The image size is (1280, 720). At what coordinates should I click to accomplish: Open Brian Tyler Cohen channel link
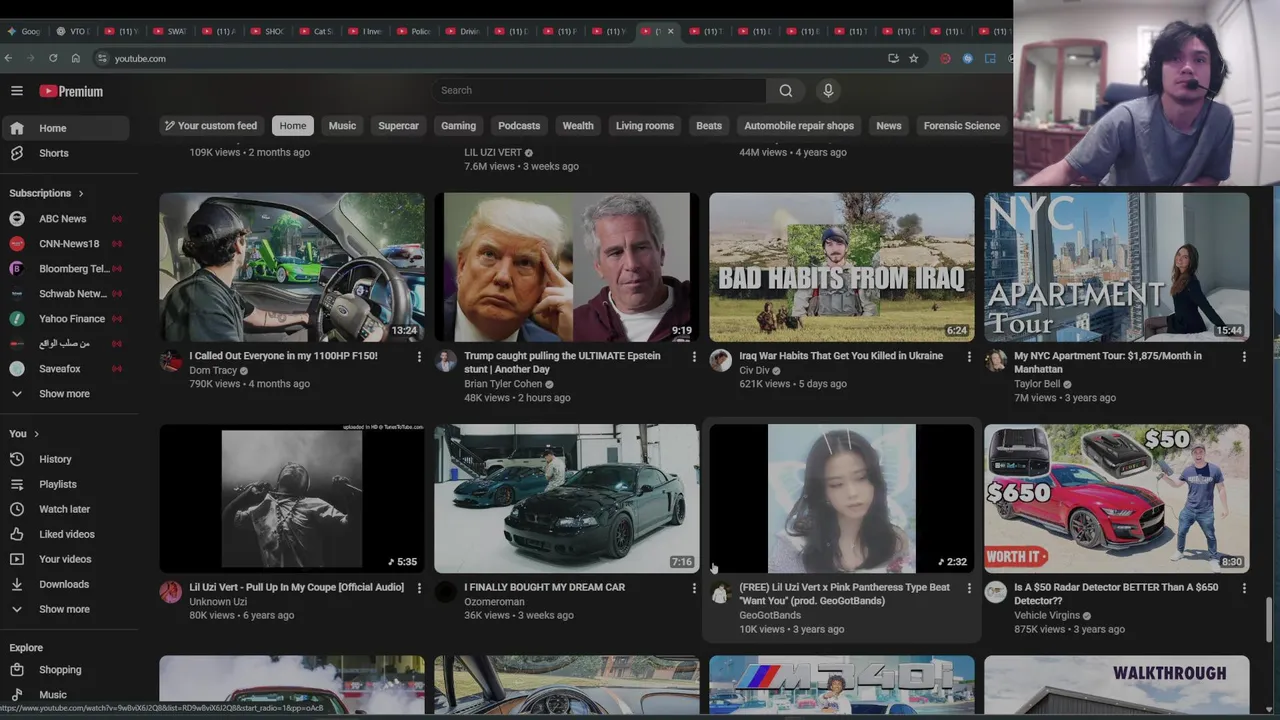pyautogui.click(x=503, y=384)
